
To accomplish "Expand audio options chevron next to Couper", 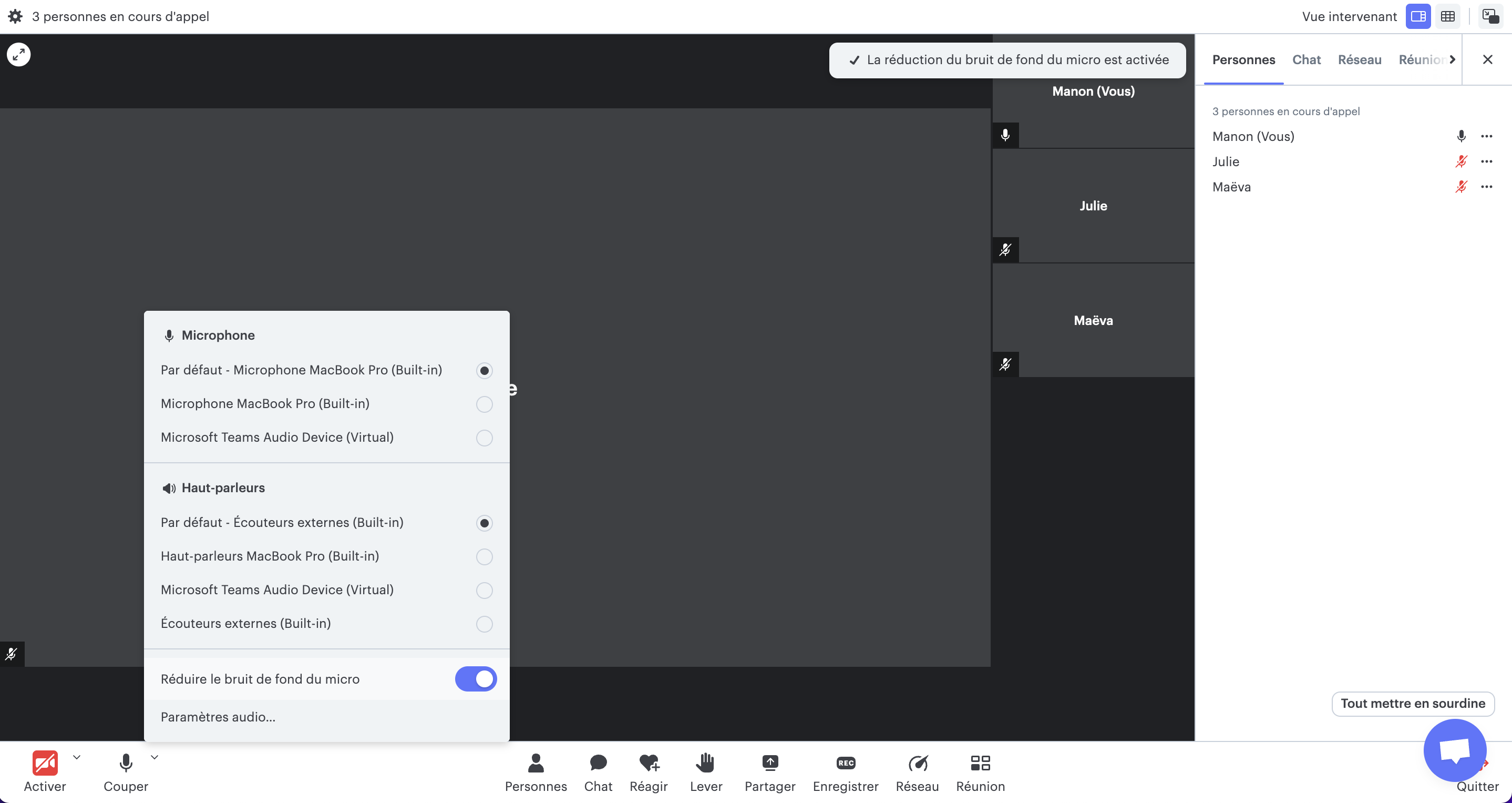I will click(x=155, y=757).
